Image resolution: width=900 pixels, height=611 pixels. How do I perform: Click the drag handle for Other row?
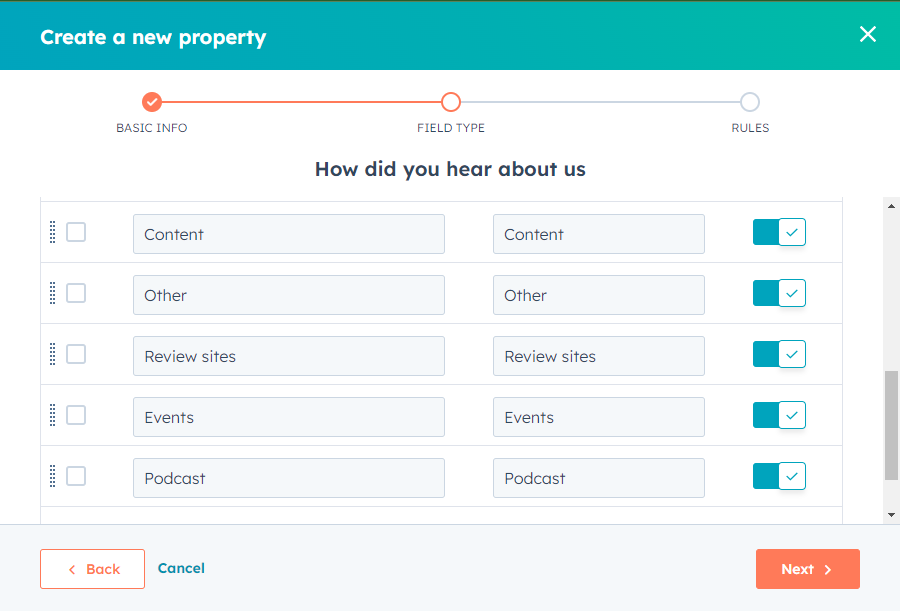pyautogui.click(x=52, y=293)
